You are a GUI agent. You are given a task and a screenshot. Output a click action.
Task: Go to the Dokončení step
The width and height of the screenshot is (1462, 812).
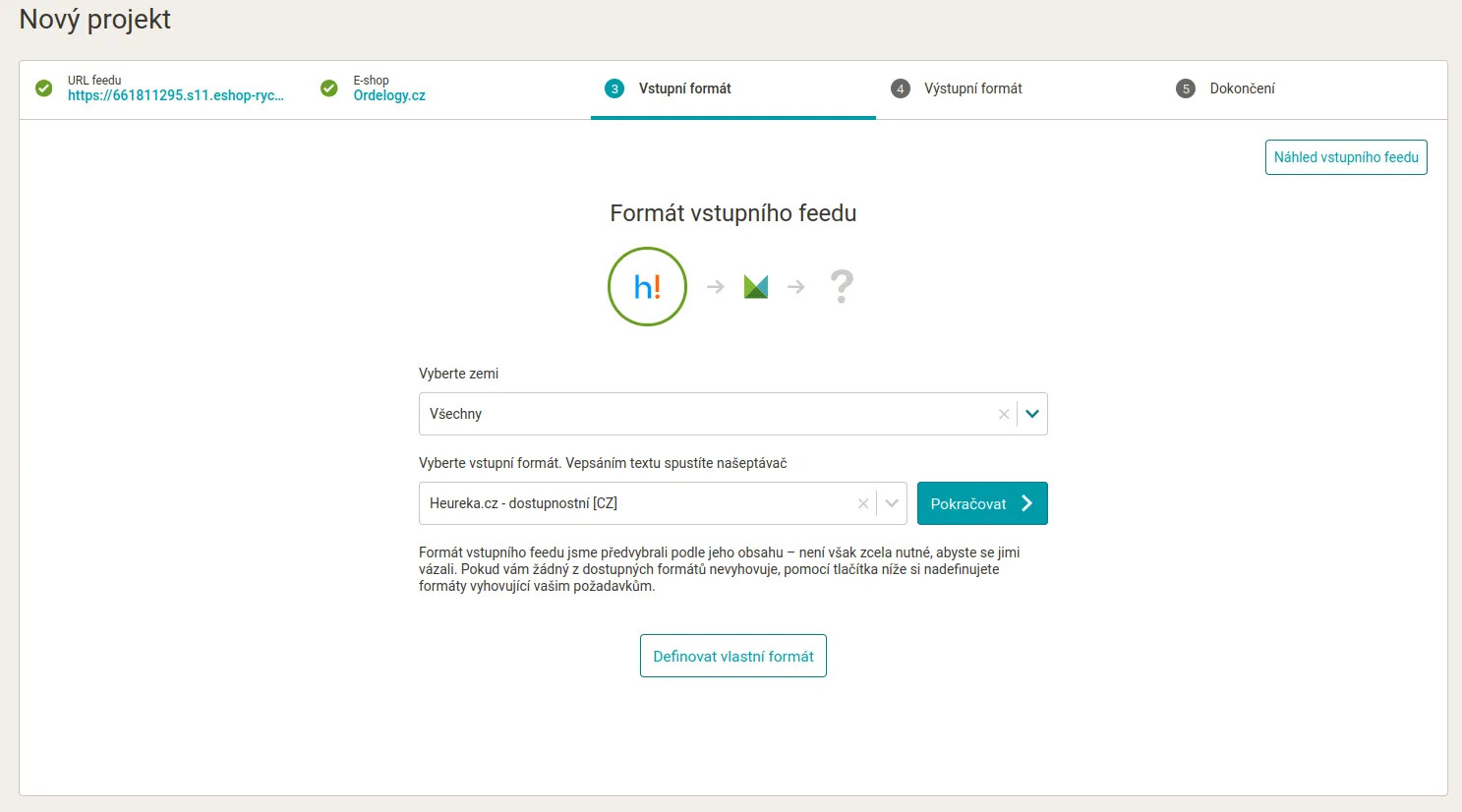click(1242, 88)
